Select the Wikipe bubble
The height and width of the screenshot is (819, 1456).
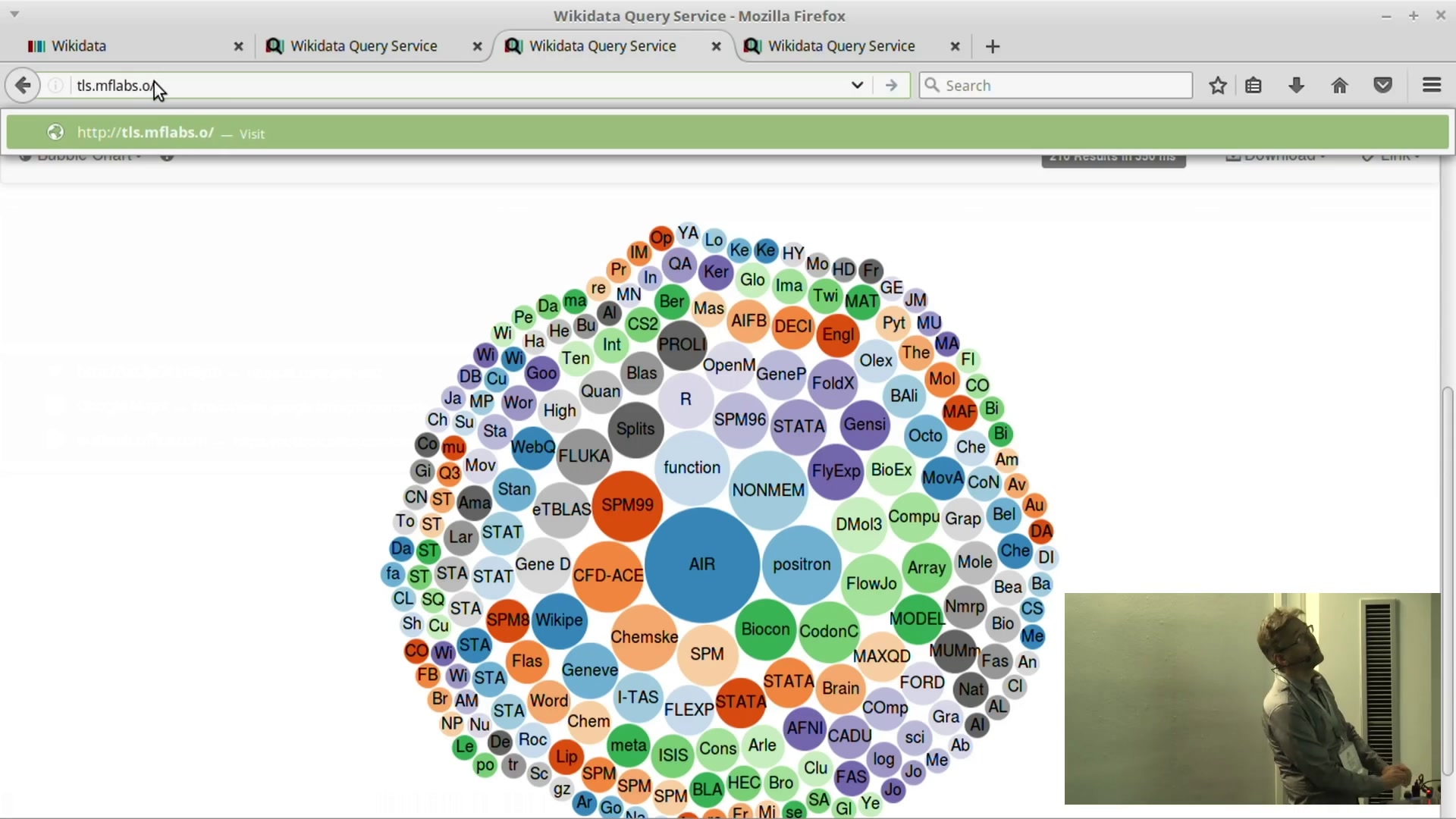559,620
